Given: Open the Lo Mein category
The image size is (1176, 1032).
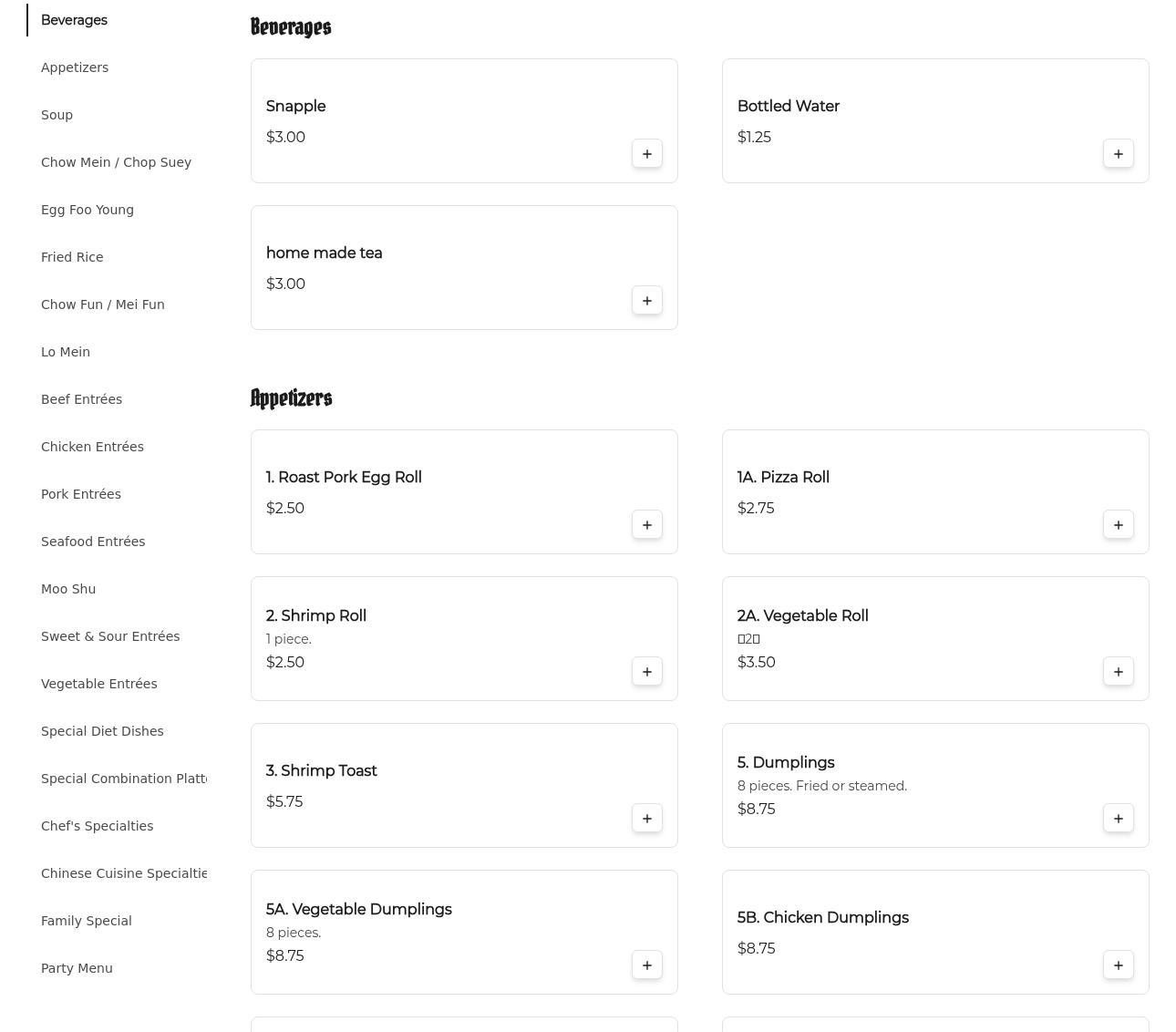Looking at the screenshot, I should 66,352.
